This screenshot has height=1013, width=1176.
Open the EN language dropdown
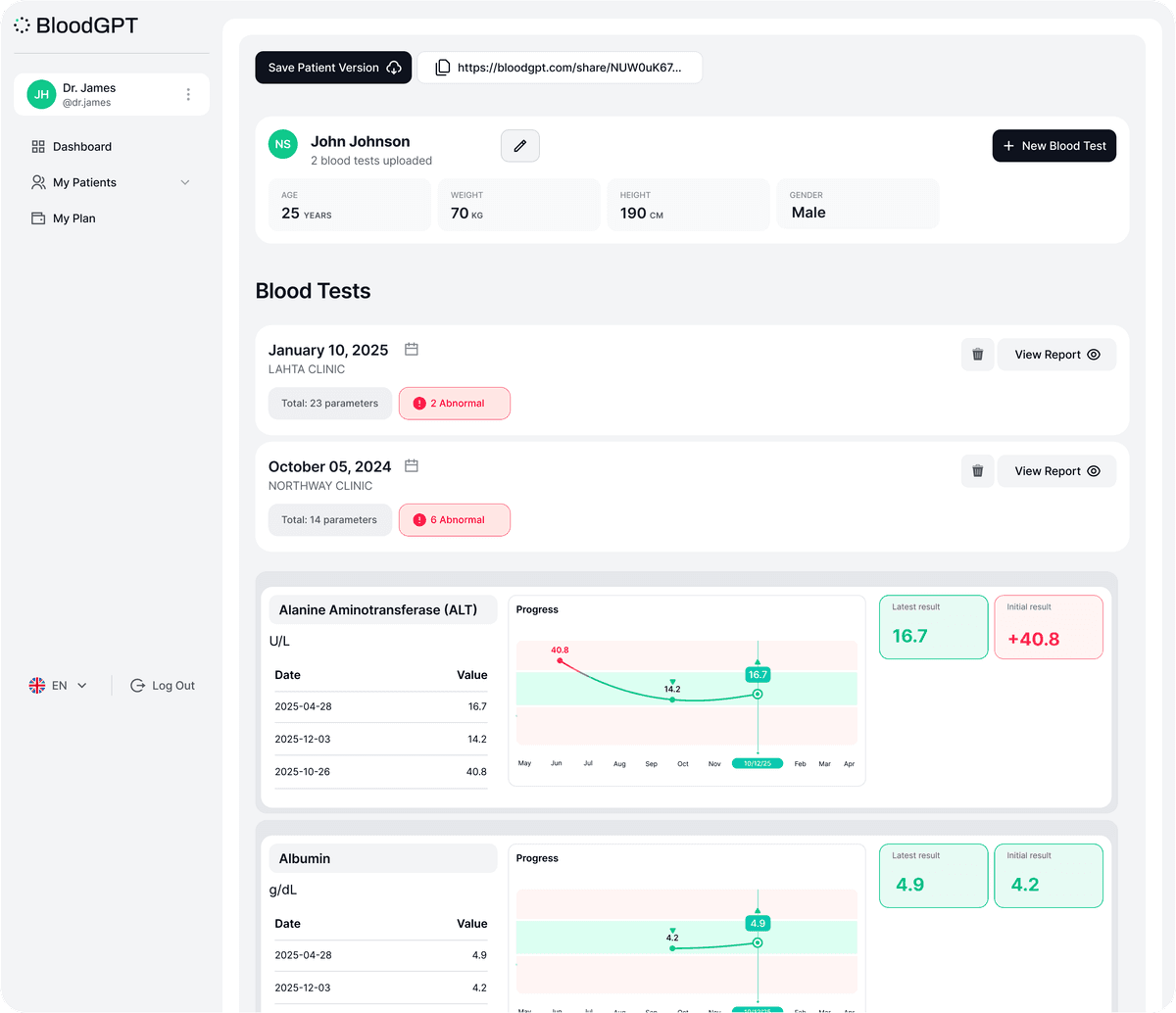(58, 686)
